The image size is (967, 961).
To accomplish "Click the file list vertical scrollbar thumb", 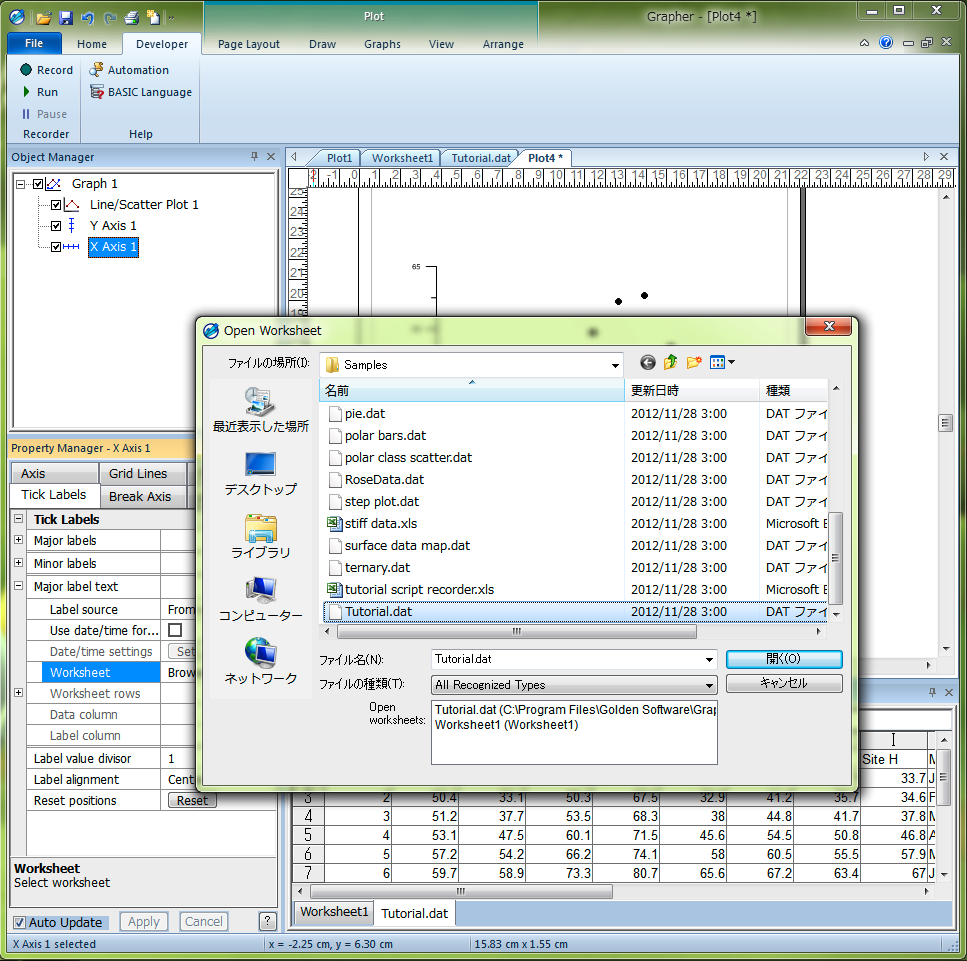I will click(x=835, y=558).
